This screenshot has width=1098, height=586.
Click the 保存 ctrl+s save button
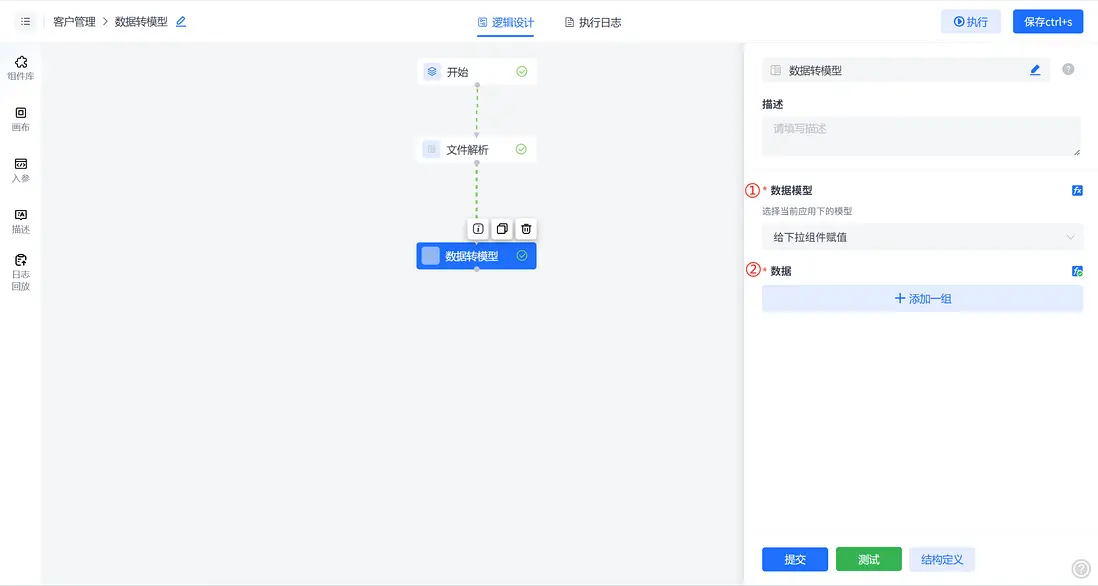pos(1048,21)
